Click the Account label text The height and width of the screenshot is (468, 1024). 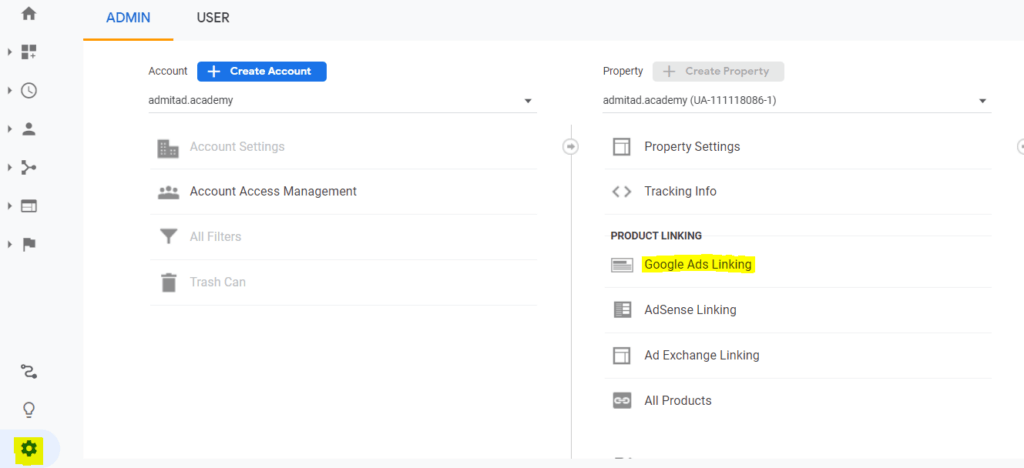(168, 71)
